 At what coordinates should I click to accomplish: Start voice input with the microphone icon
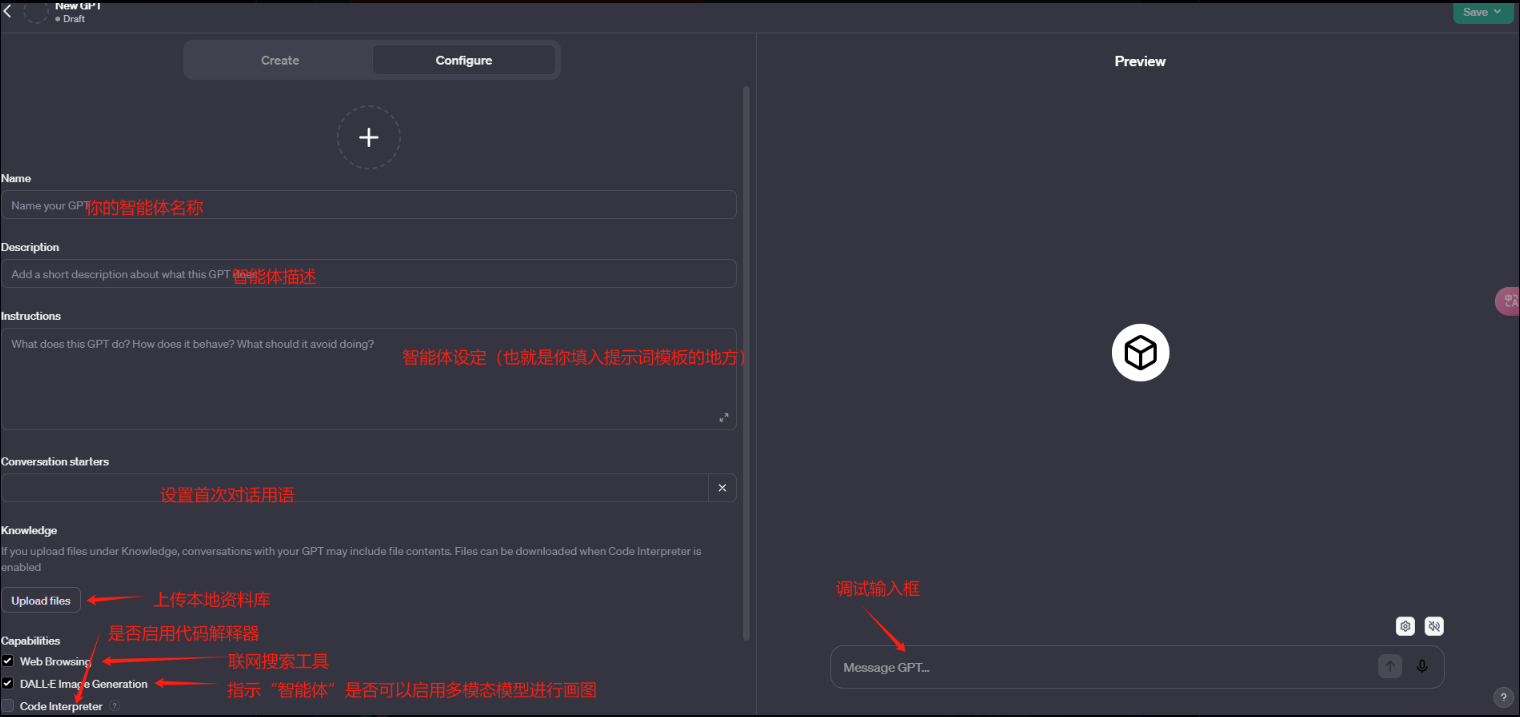tap(1422, 667)
